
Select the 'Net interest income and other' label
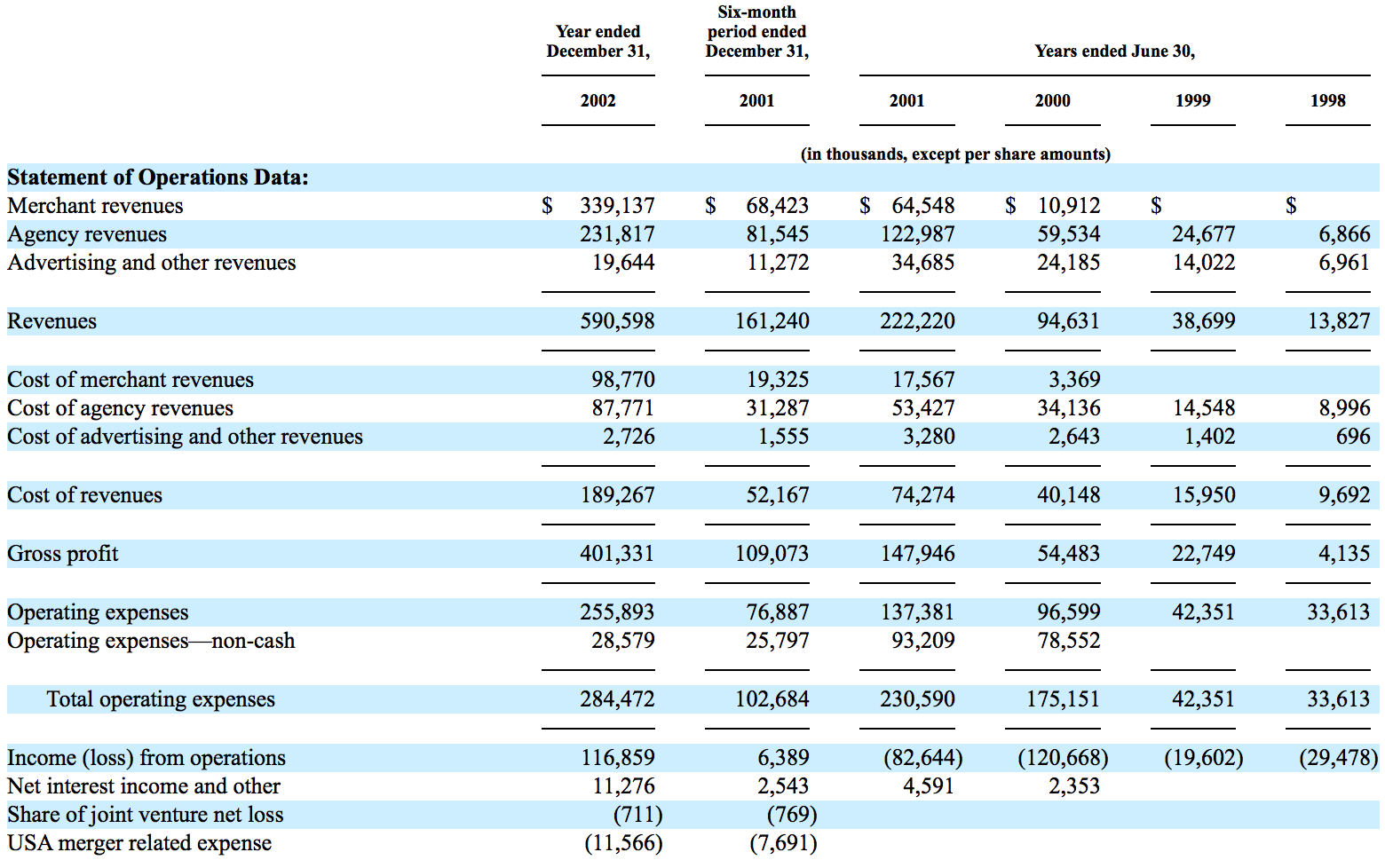coord(144,786)
